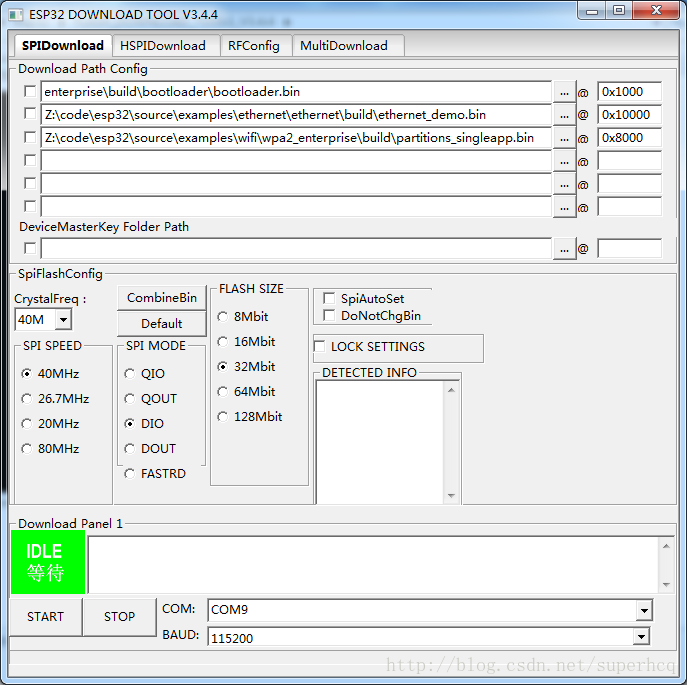
Task: Open the RFConfig tab
Action: point(256,46)
